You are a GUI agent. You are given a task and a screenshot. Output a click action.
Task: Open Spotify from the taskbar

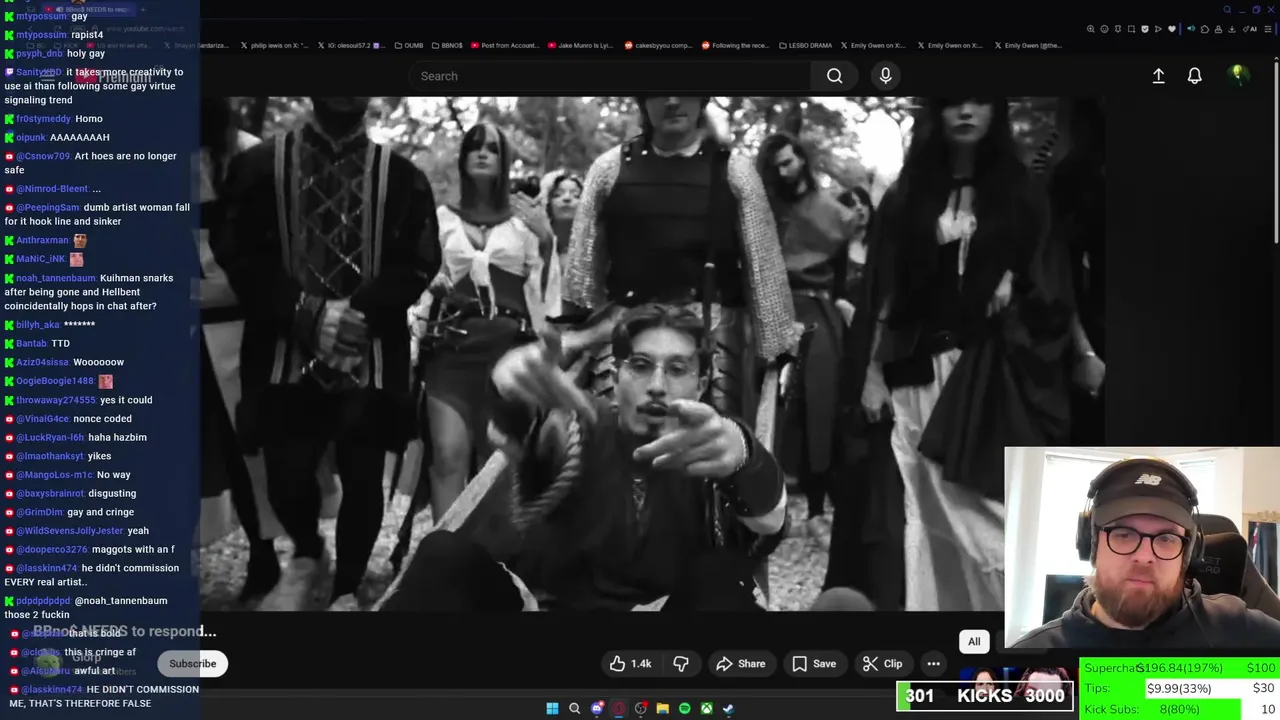[x=684, y=708]
